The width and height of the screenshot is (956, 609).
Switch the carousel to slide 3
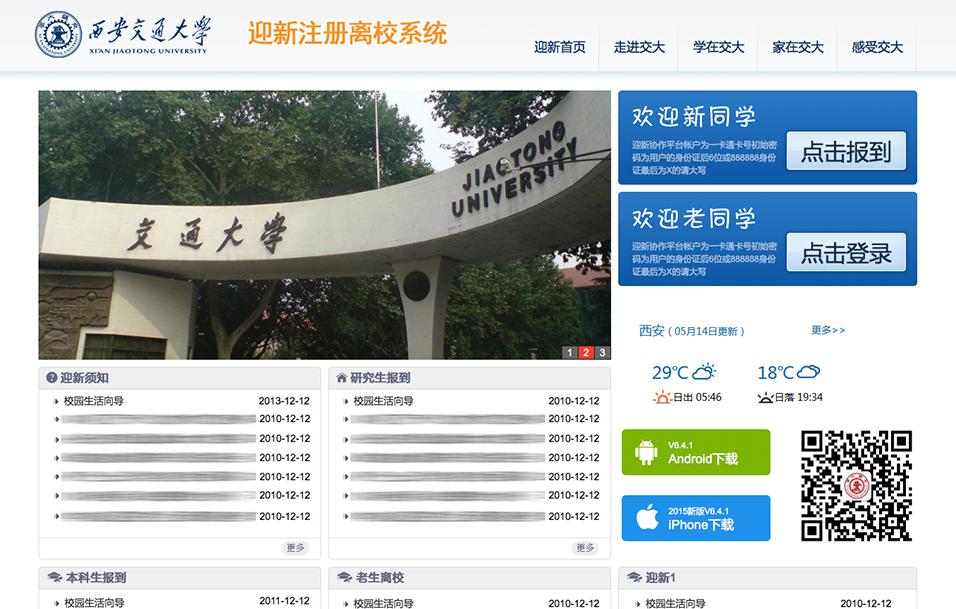click(x=601, y=352)
